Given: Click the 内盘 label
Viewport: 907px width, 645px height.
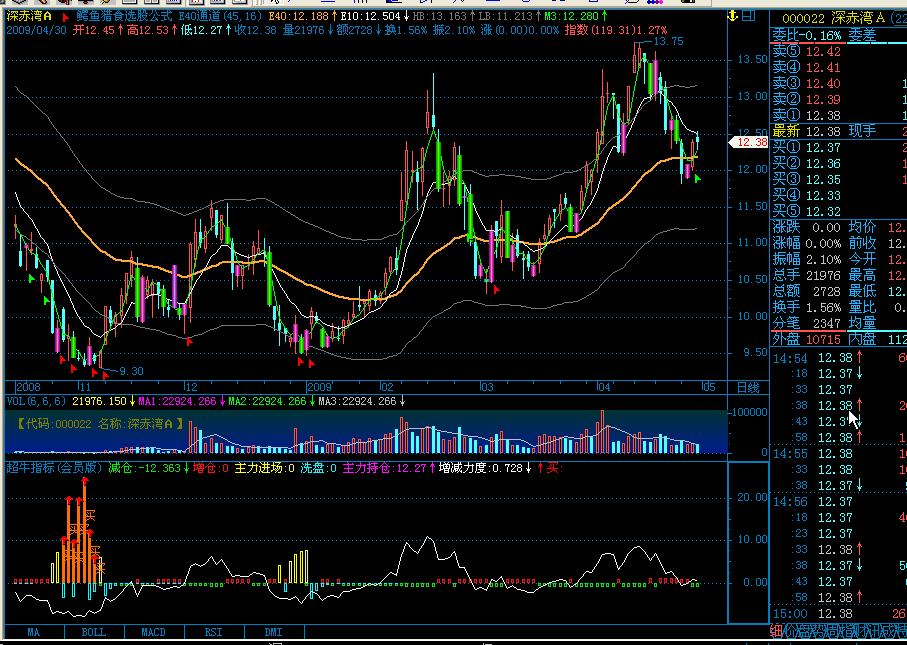Looking at the screenshot, I should [862, 340].
